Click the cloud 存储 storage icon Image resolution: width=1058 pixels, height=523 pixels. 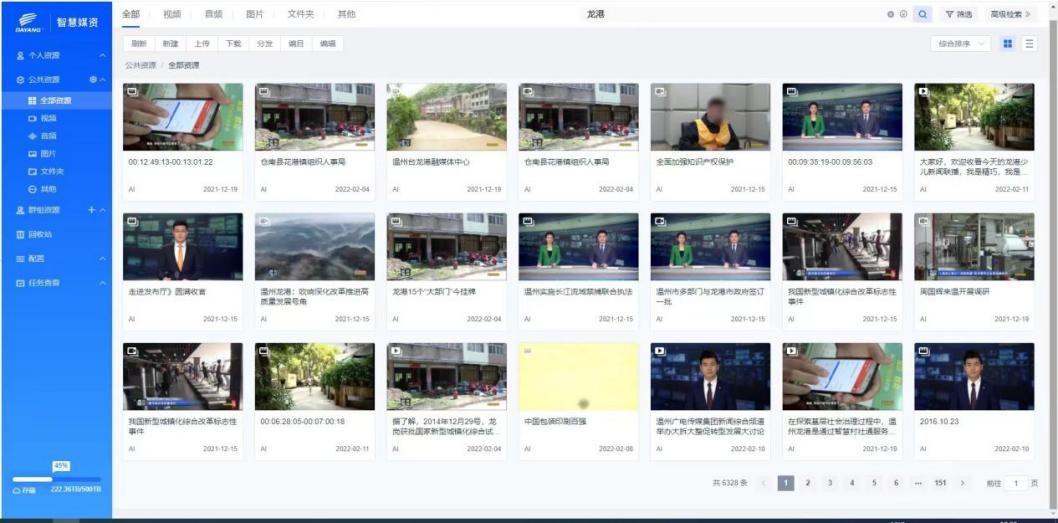[x=17, y=490]
